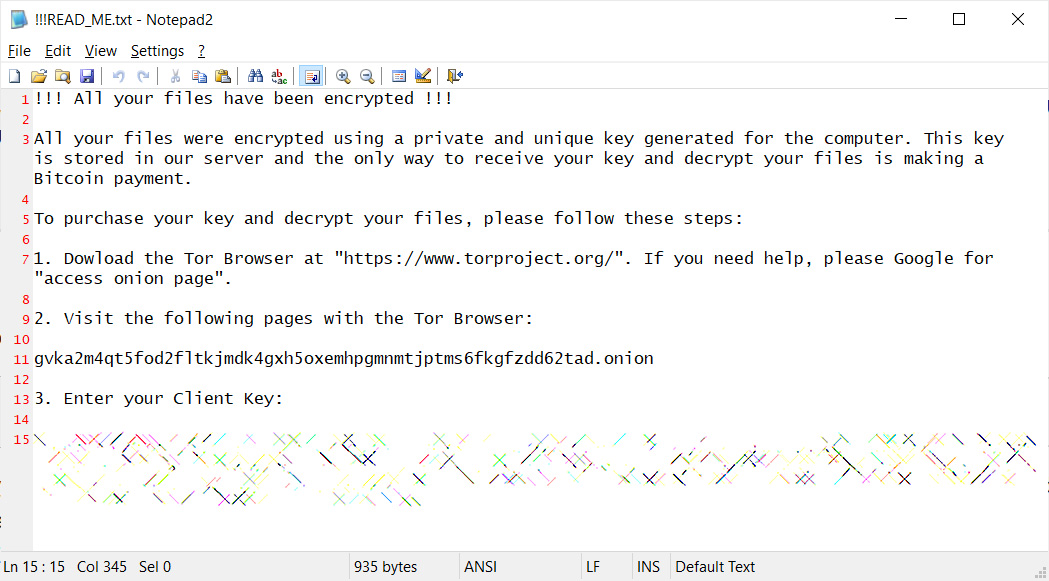Save the ransom note file

[x=88, y=75]
